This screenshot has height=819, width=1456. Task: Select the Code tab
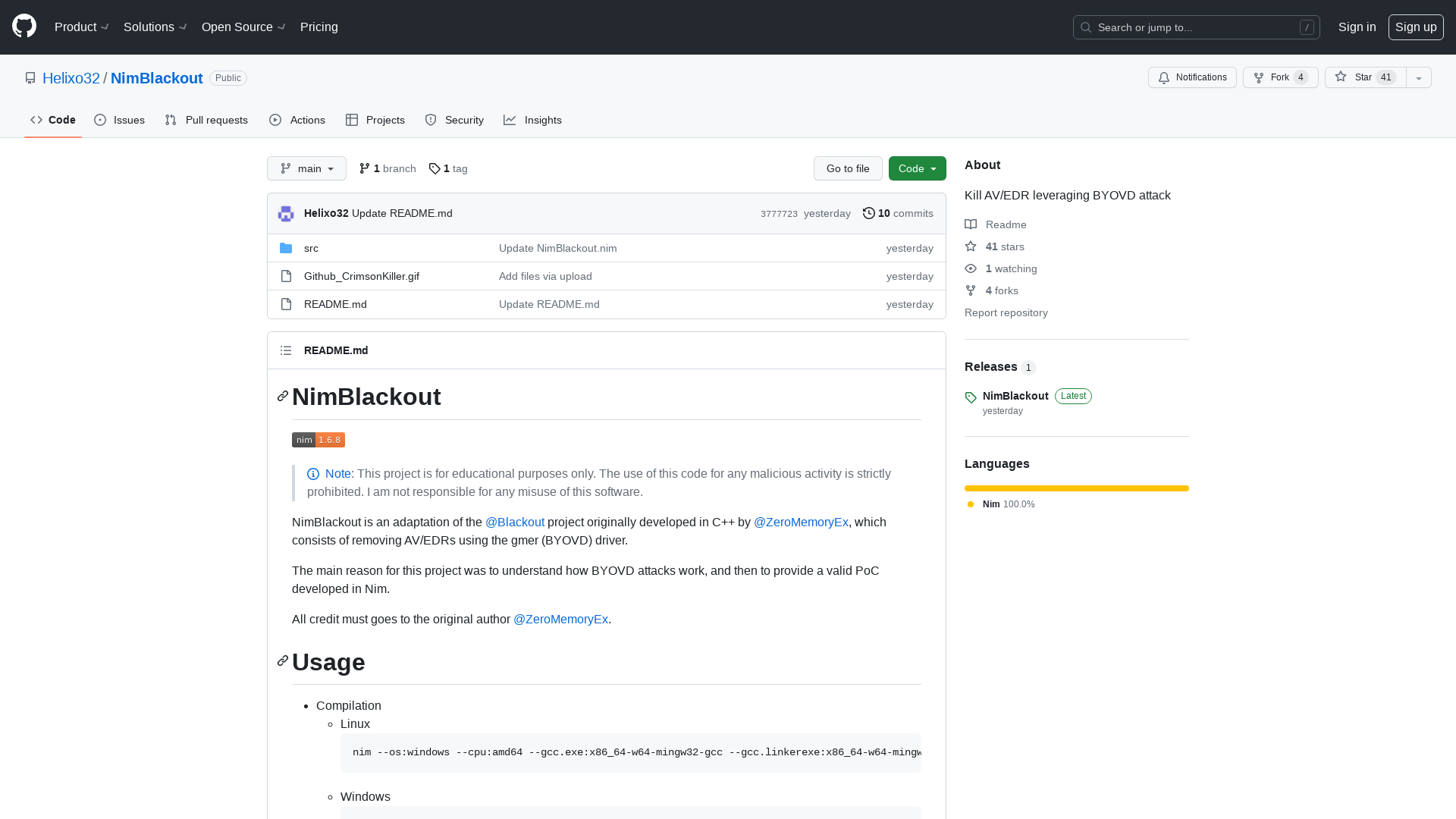[x=53, y=120]
